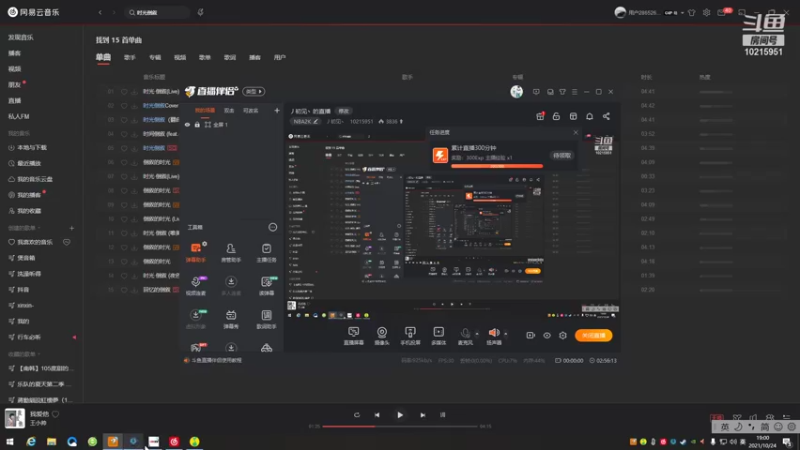Viewport: 800px width, 450px height.
Task: Add 手机投屏 phone screen source
Action: pyautogui.click(x=410, y=336)
